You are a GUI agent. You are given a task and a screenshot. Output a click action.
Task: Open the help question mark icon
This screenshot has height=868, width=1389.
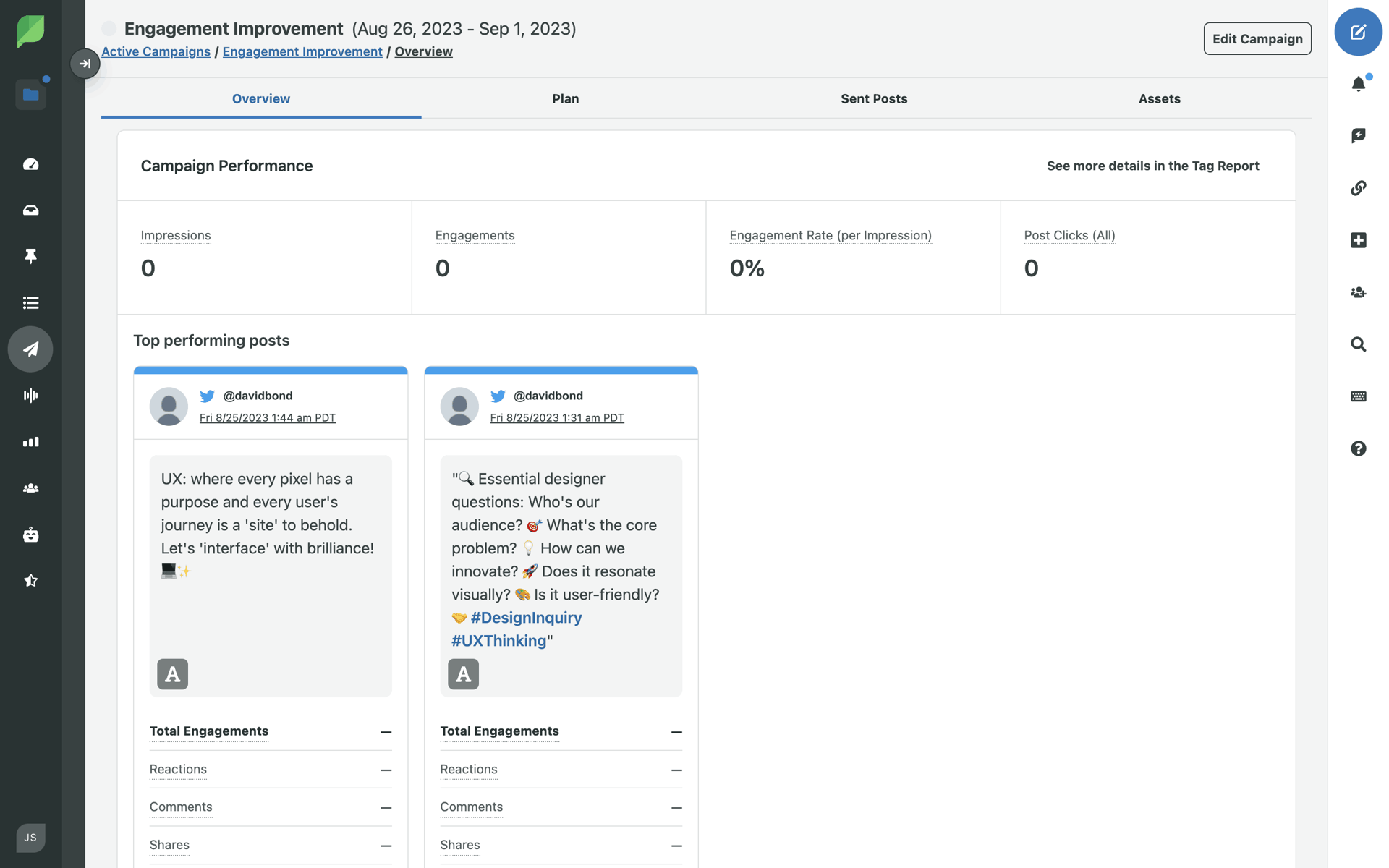(x=1359, y=448)
